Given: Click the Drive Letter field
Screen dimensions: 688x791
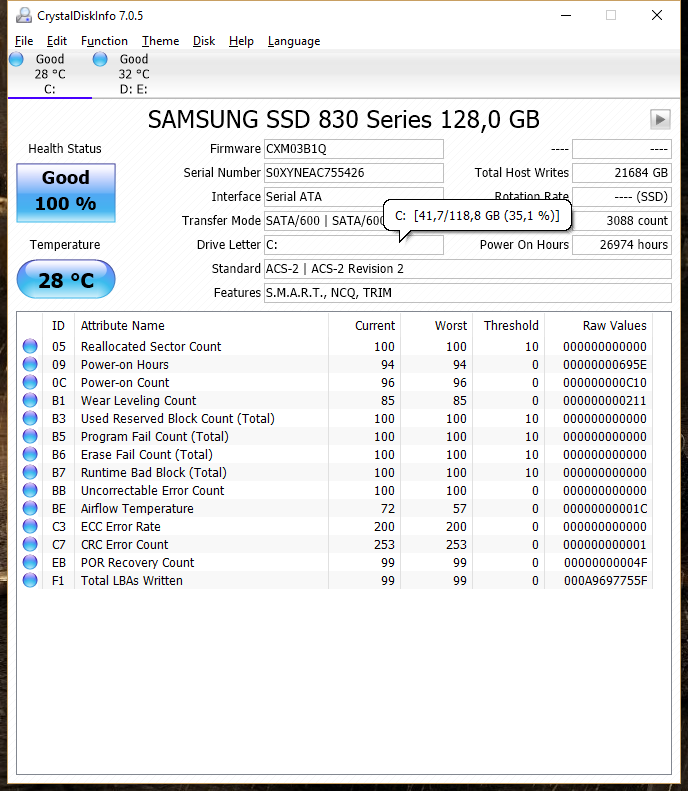Looking at the screenshot, I should point(354,245).
